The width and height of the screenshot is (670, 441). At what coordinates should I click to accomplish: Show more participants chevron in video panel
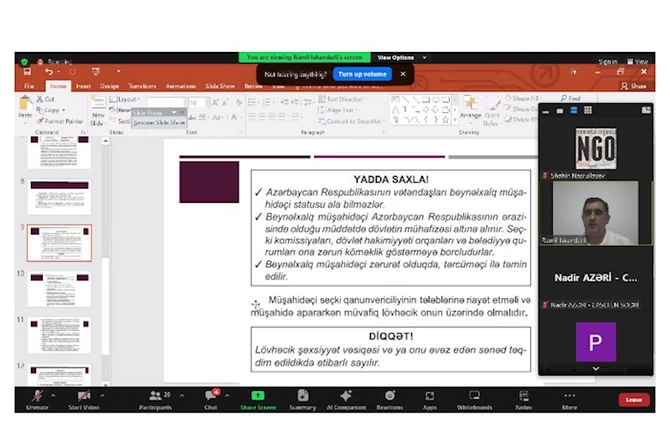[x=596, y=368]
